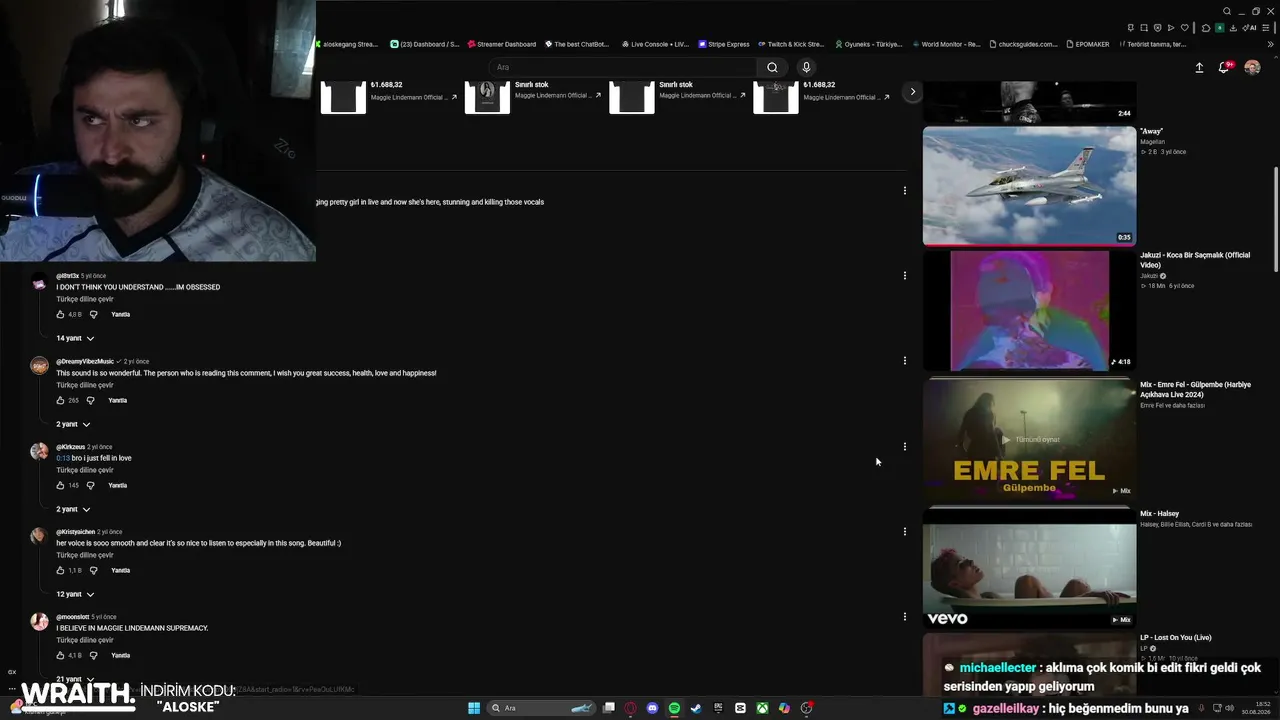The width and height of the screenshot is (1280, 720).
Task: Like the @l8trl3x comment
Action: point(62,314)
